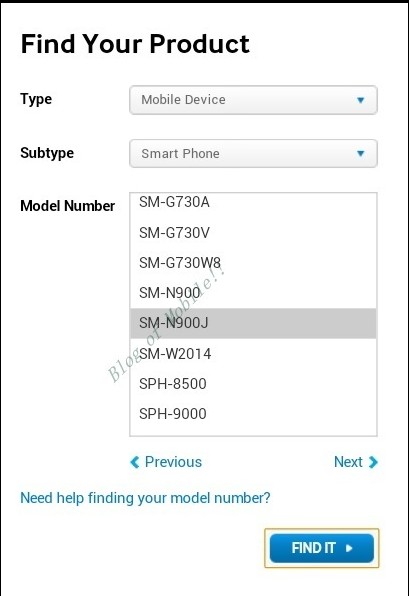Click the right chevron after Next
Image resolution: width=409 pixels, height=596 pixels.
pos(373,462)
